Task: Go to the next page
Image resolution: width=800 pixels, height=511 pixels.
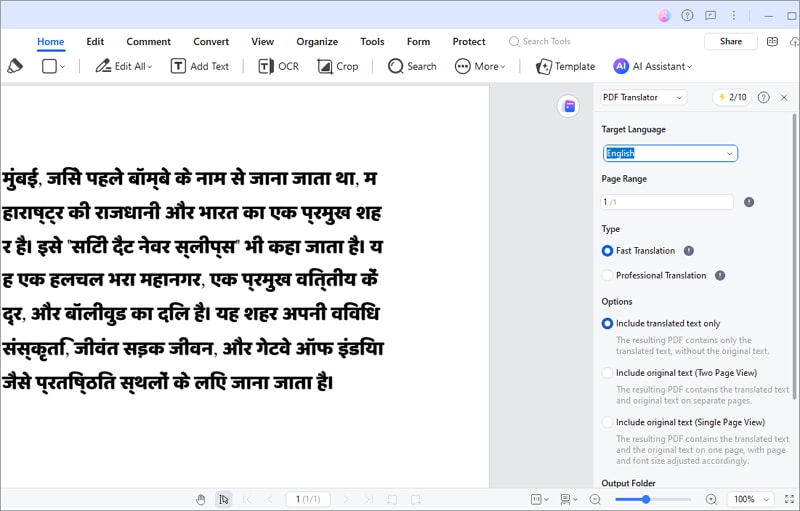Action: tap(346, 499)
